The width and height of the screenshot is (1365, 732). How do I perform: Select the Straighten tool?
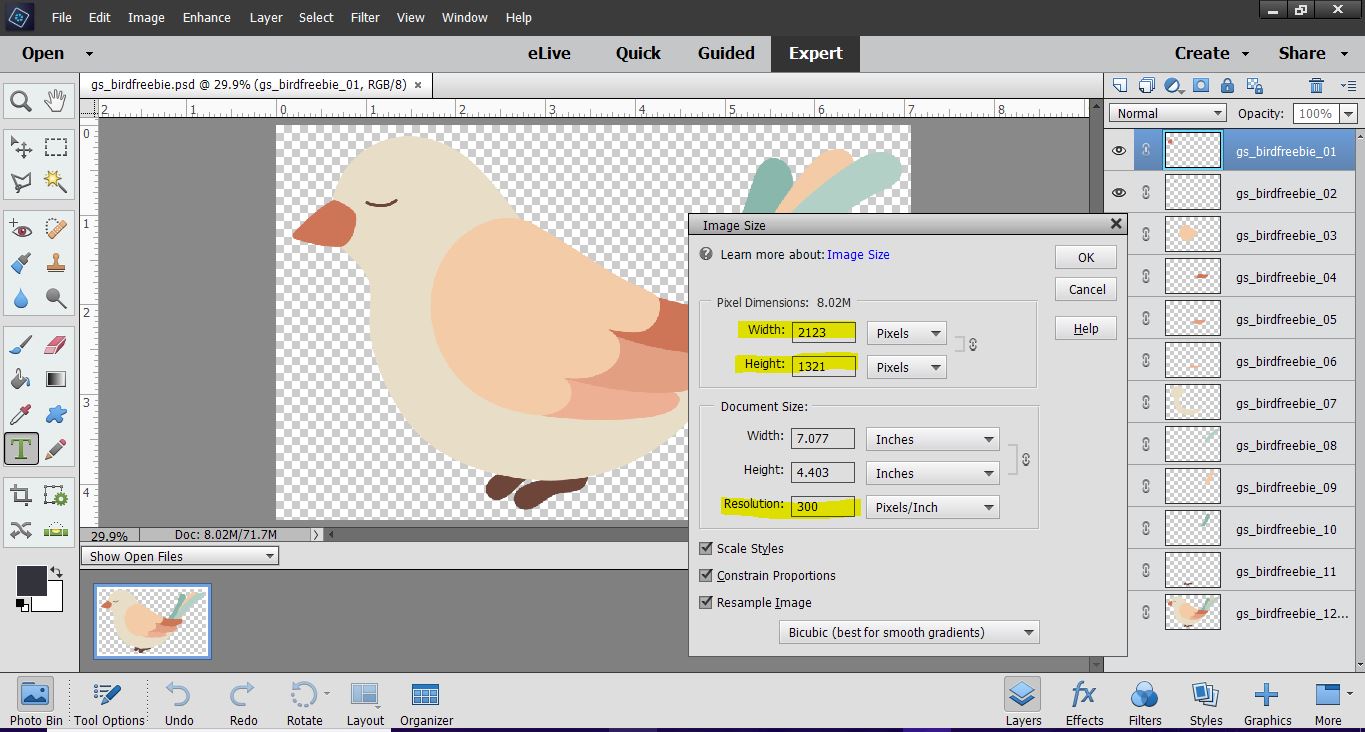tap(55, 529)
